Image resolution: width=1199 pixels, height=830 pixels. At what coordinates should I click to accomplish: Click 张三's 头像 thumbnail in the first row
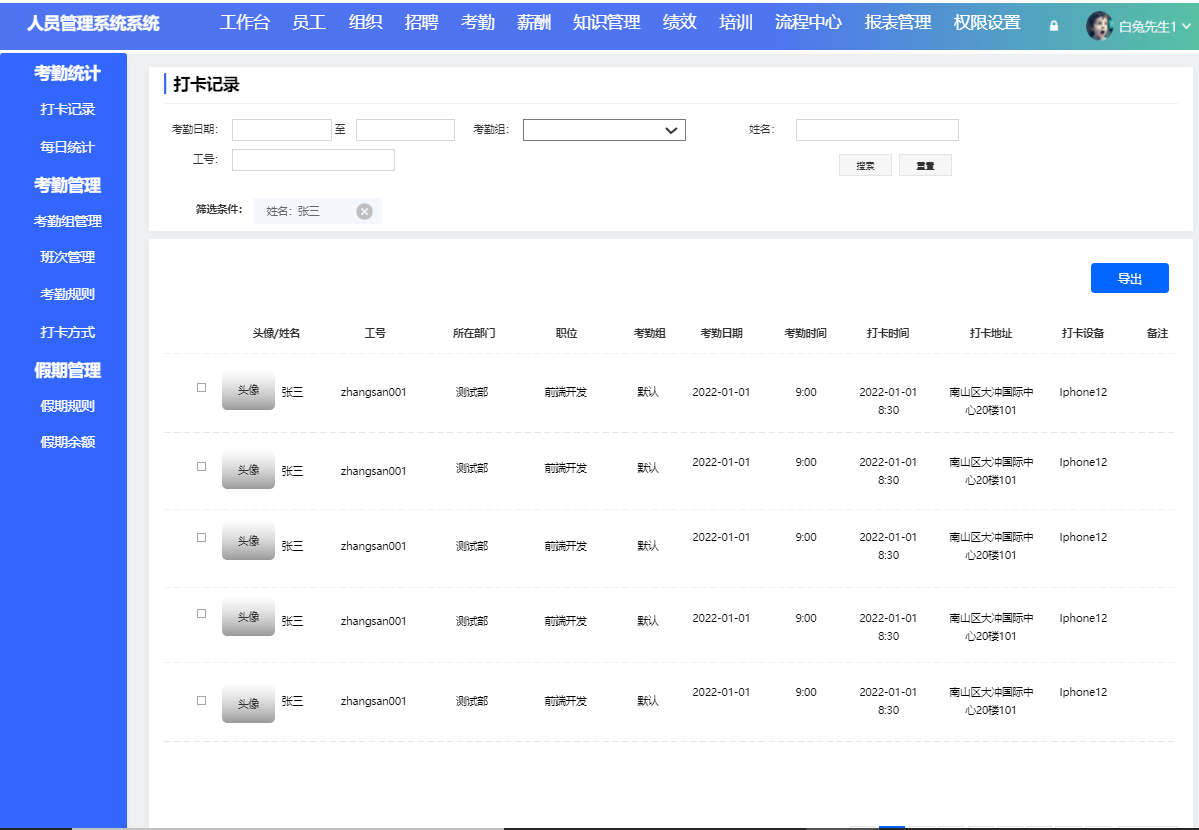point(248,391)
